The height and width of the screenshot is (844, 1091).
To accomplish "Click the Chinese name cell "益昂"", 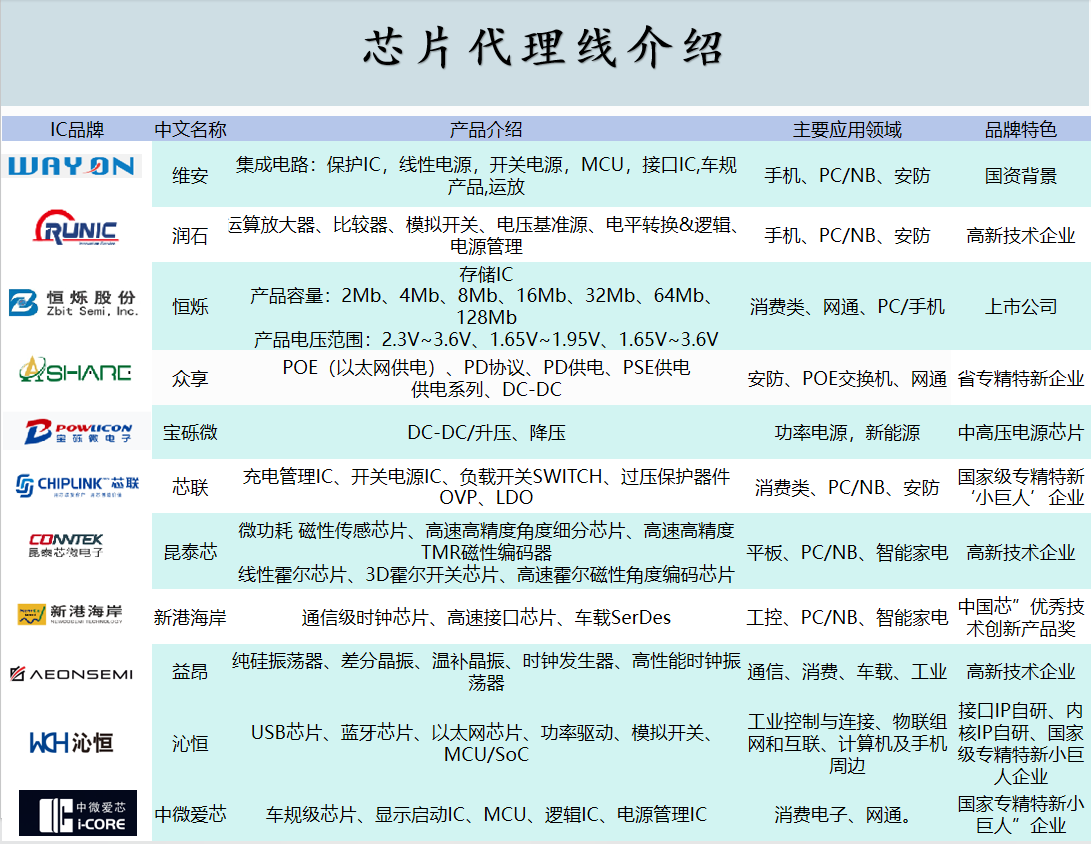I will [x=190, y=671].
